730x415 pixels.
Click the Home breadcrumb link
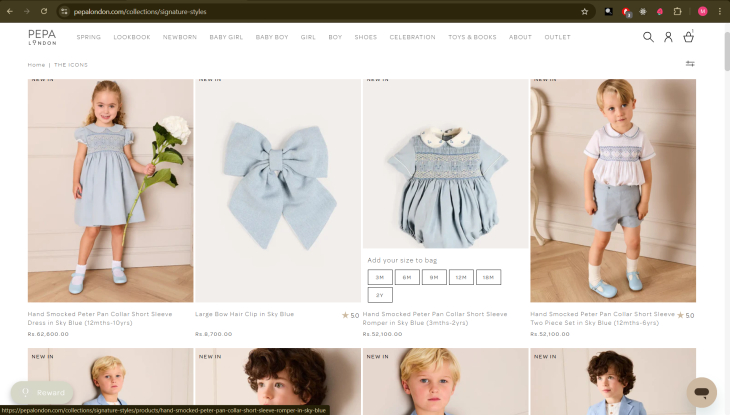[x=36, y=64]
